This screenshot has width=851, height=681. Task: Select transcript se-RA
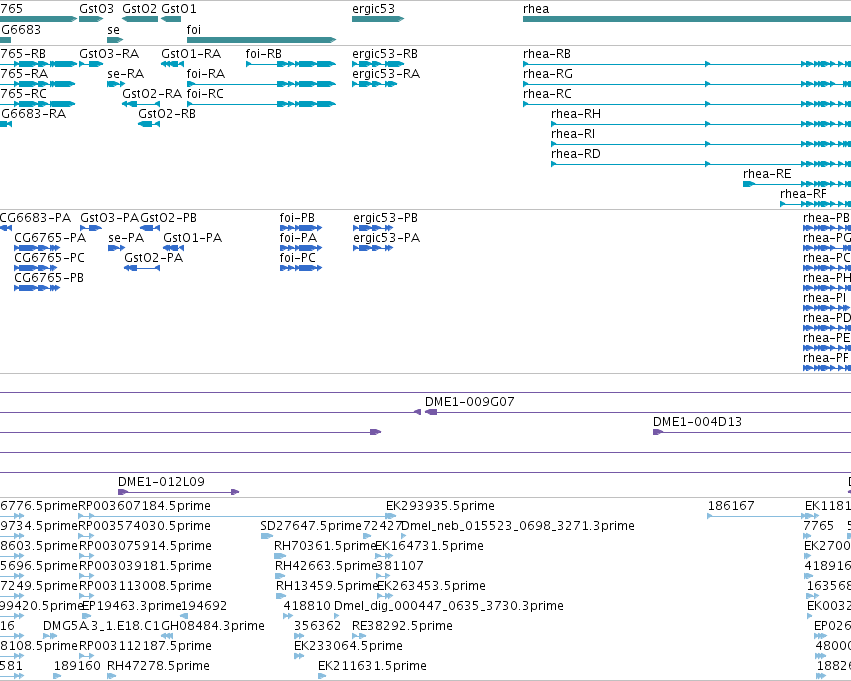click(116, 84)
